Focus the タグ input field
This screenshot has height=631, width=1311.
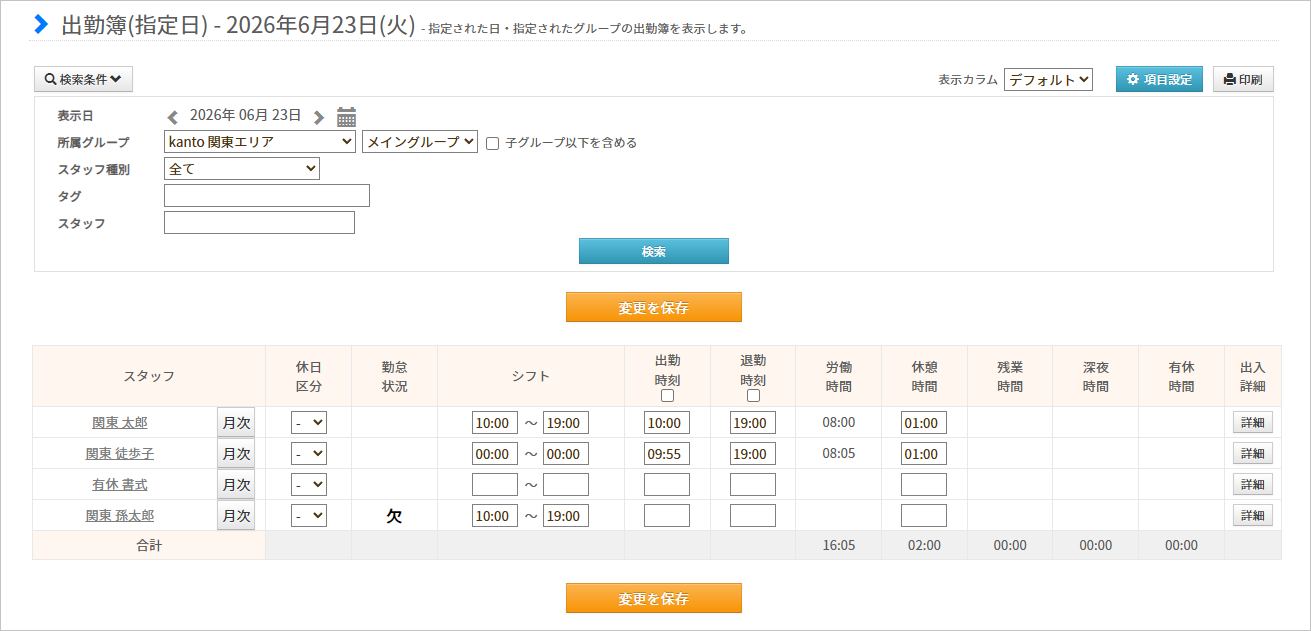coord(267,196)
